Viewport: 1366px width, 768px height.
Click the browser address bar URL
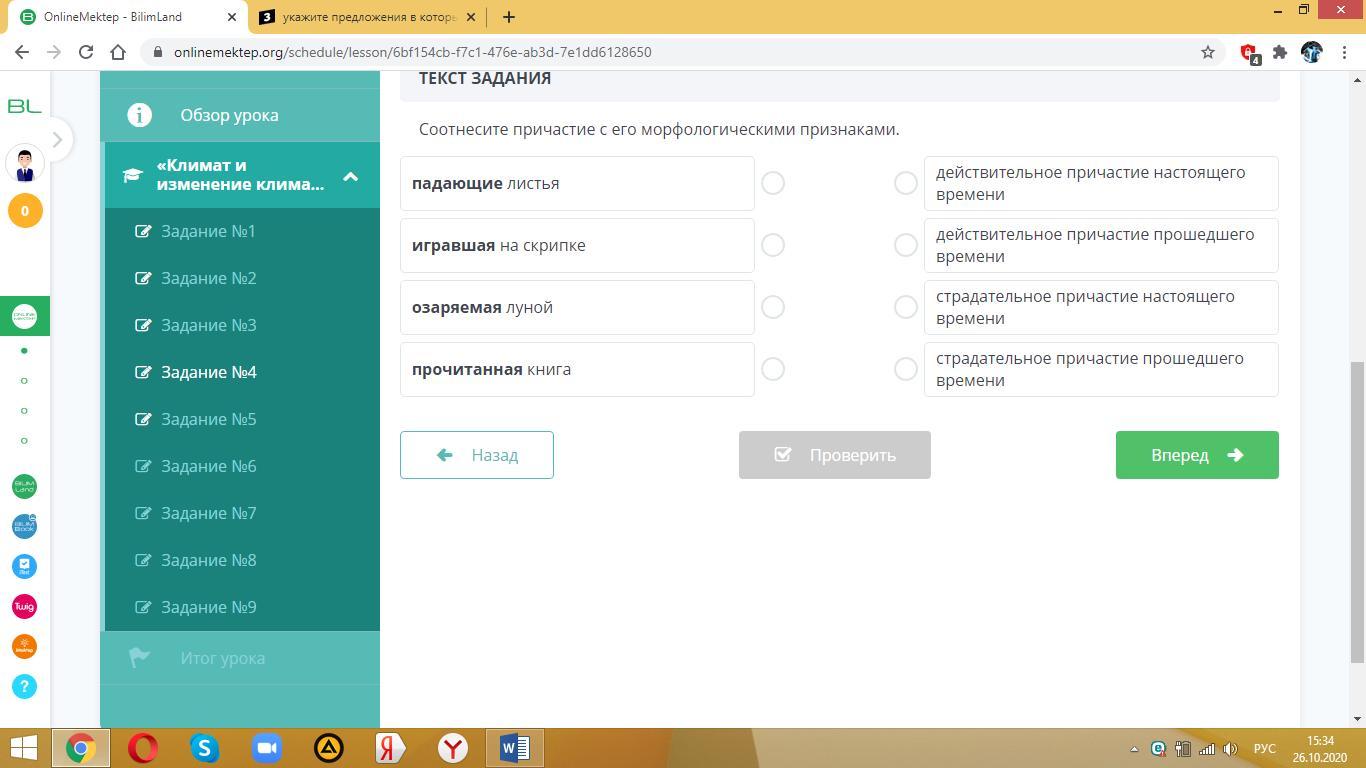pos(412,52)
